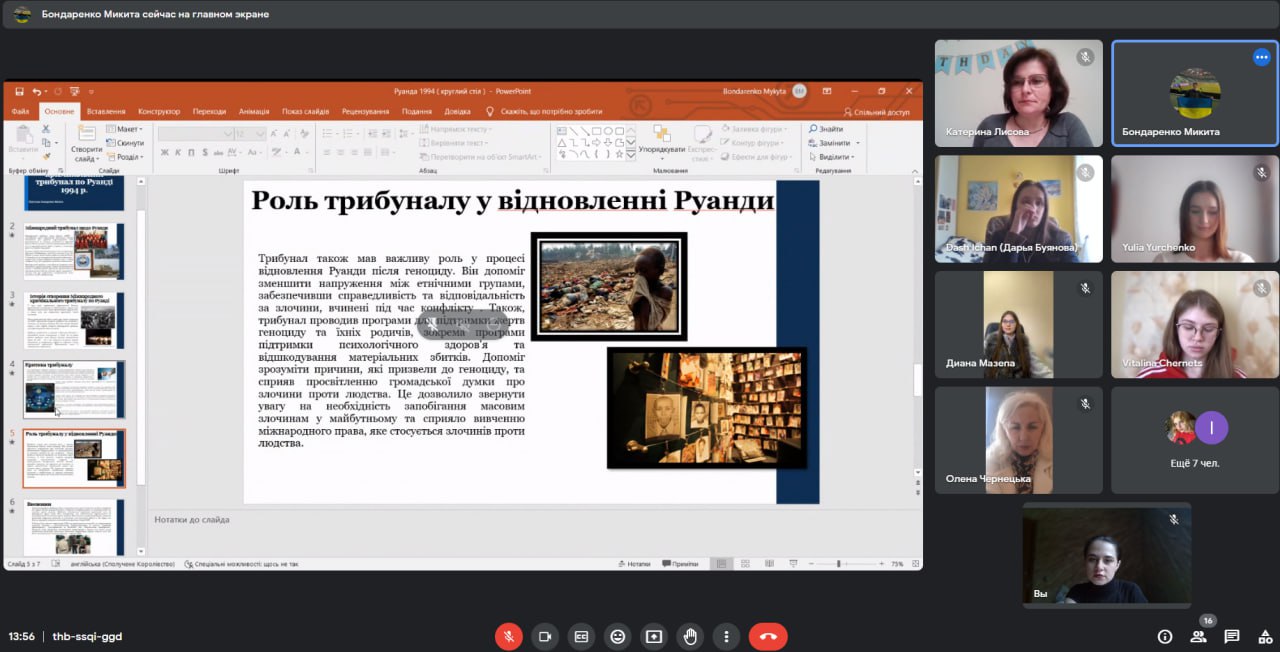
Task: Cut the selection with the scissors icon
Action: click(46, 129)
